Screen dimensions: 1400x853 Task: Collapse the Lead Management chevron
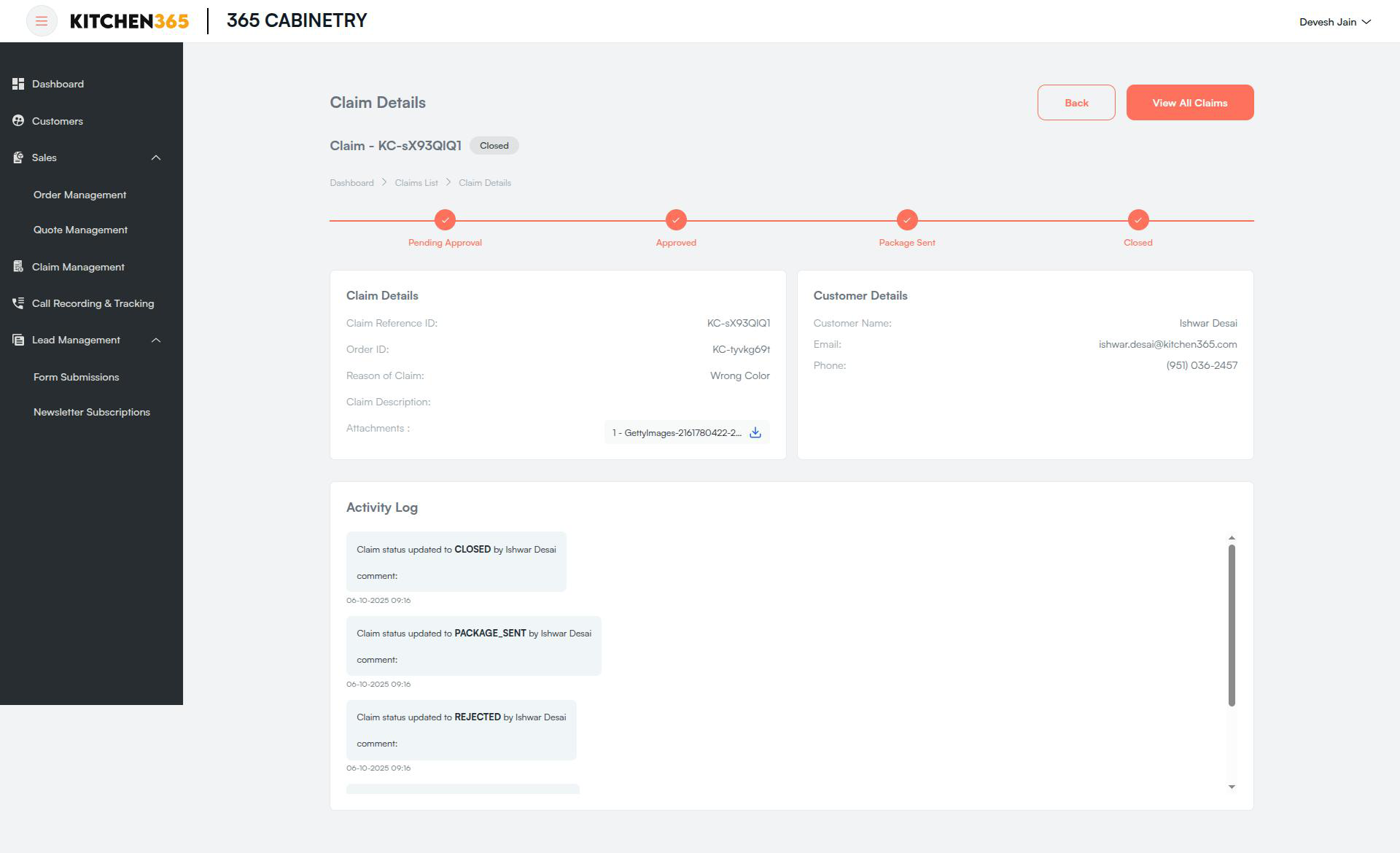pyautogui.click(x=156, y=340)
